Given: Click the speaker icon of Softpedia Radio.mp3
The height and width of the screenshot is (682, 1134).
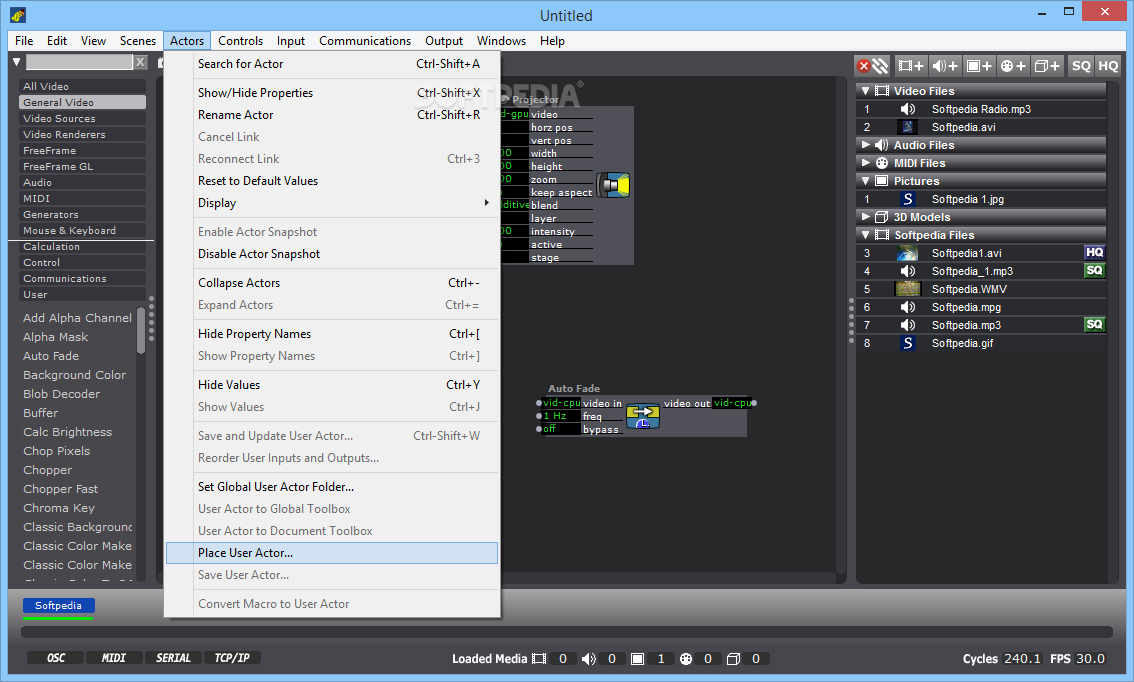Looking at the screenshot, I should (908, 109).
